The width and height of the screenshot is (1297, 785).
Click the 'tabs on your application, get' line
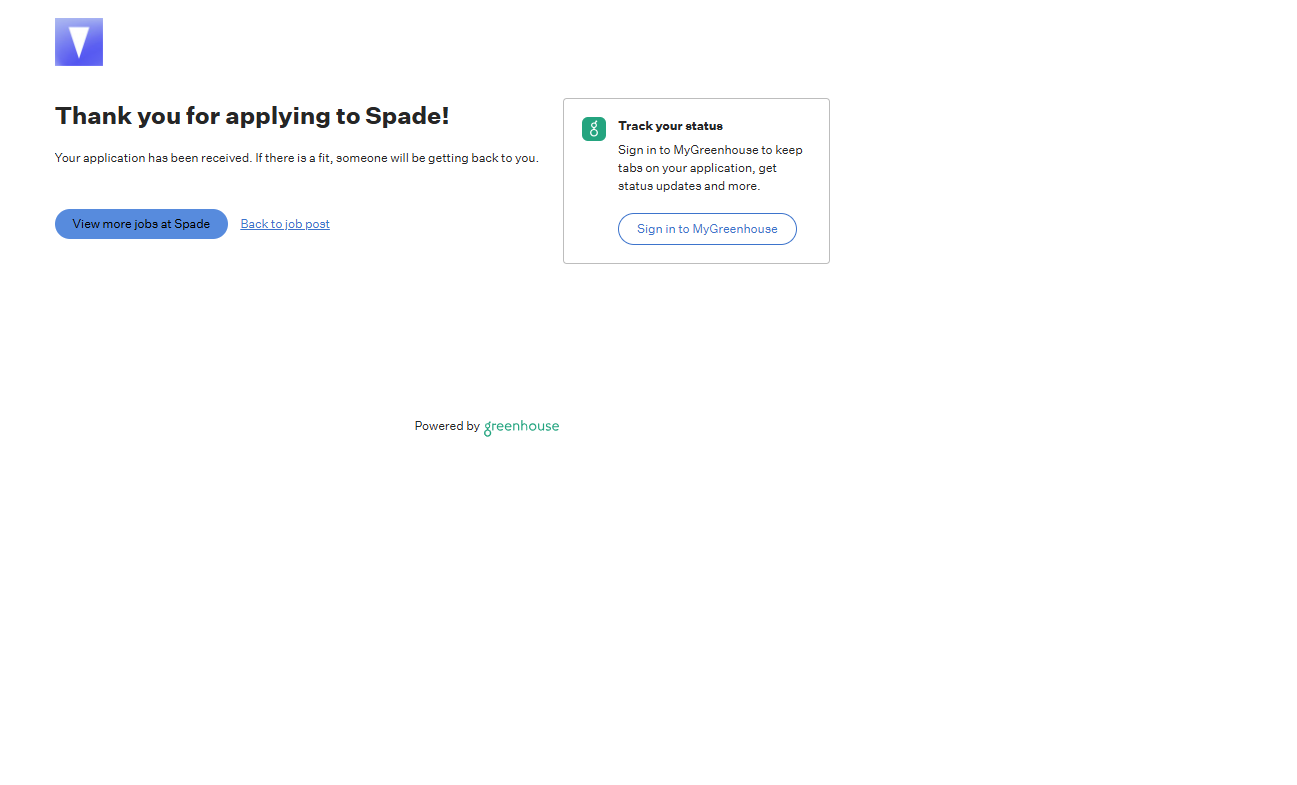click(x=697, y=168)
